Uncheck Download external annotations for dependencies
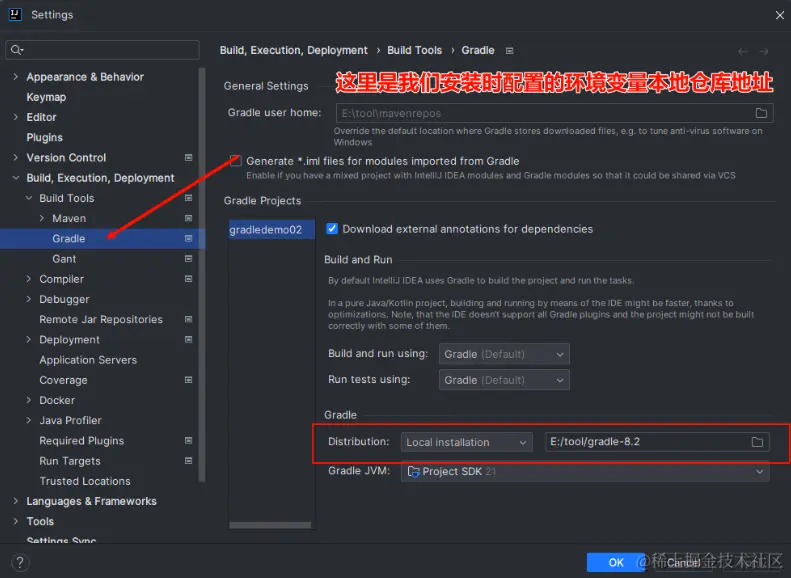The image size is (791, 578). pyautogui.click(x=332, y=229)
